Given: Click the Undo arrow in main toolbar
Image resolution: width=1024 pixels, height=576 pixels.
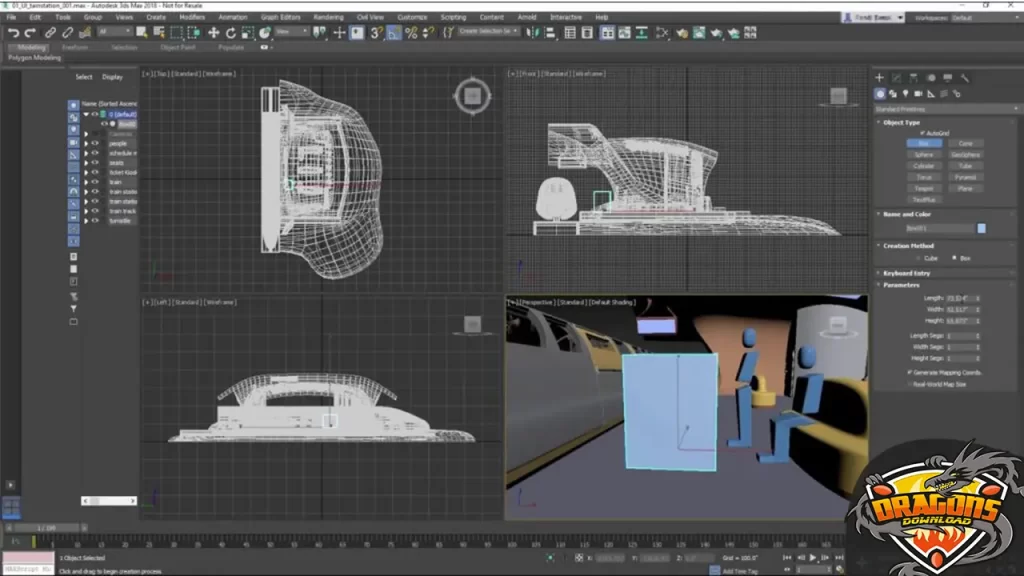Looking at the screenshot, I should point(13,33).
